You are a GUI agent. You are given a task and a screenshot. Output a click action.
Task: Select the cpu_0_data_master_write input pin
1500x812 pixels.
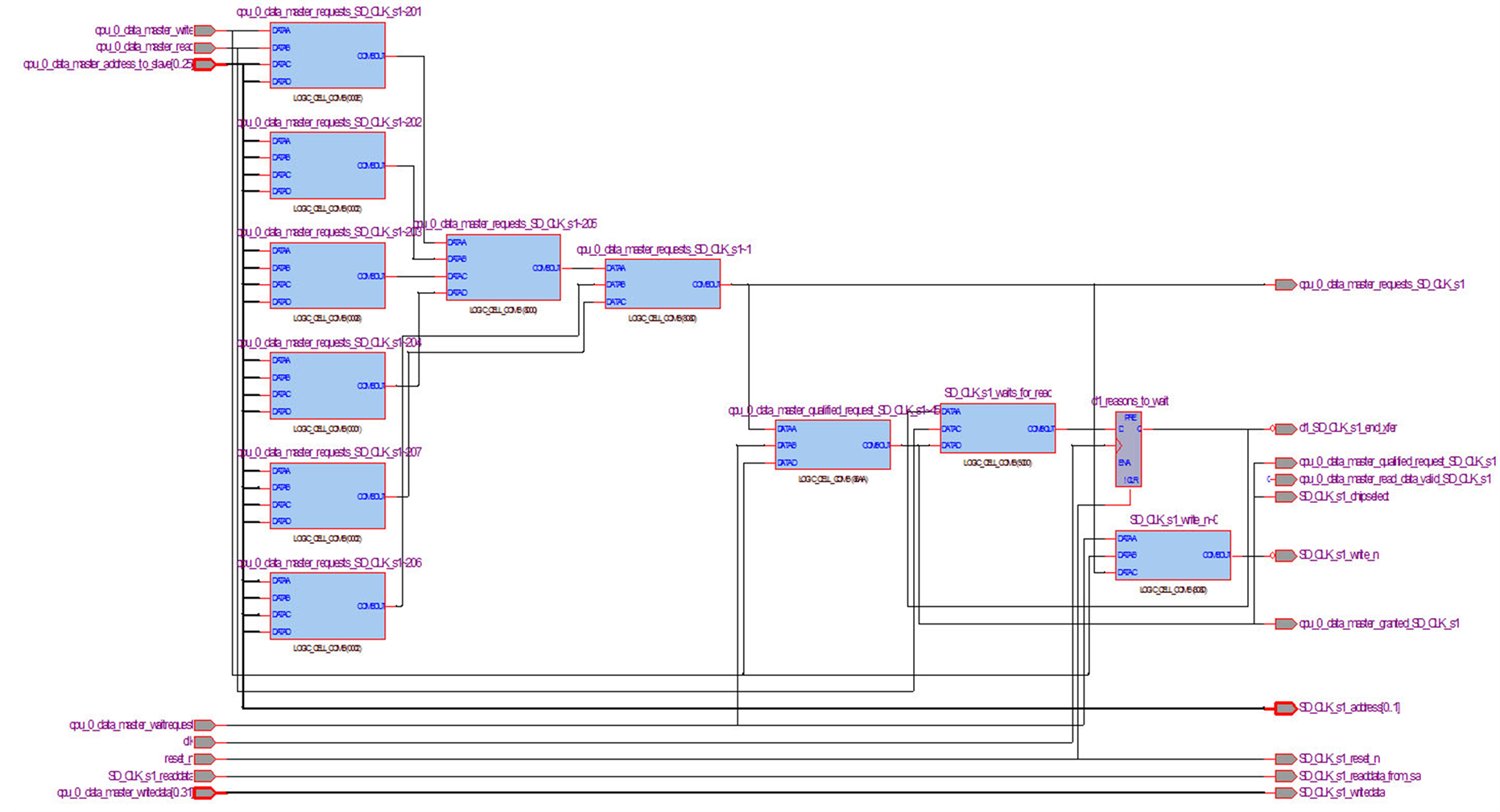point(204,31)
